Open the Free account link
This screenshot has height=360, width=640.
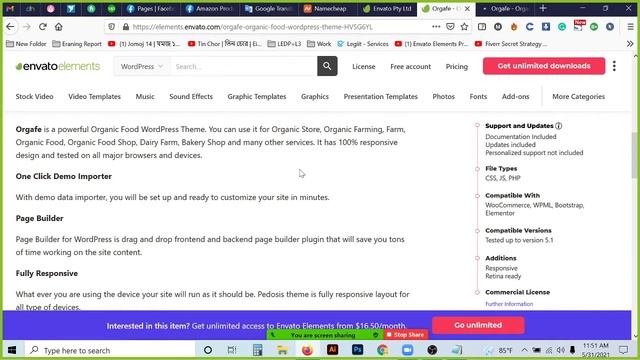tap(411, 67)
